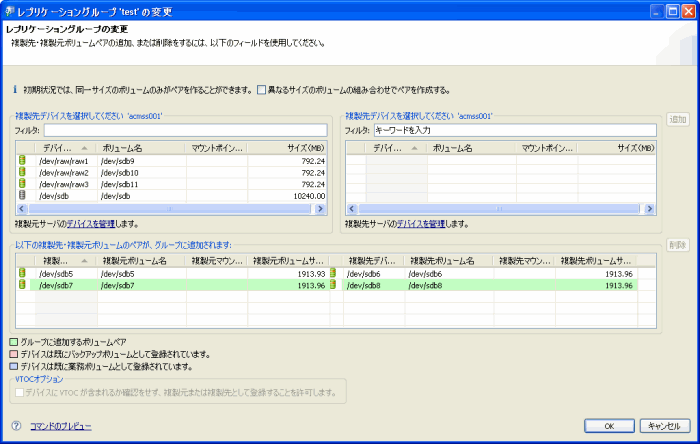The height and width of the screenshot is (444, 700).
Task: Click the /dev/sdb8 destination volume icon
Action: click(333, 285)
